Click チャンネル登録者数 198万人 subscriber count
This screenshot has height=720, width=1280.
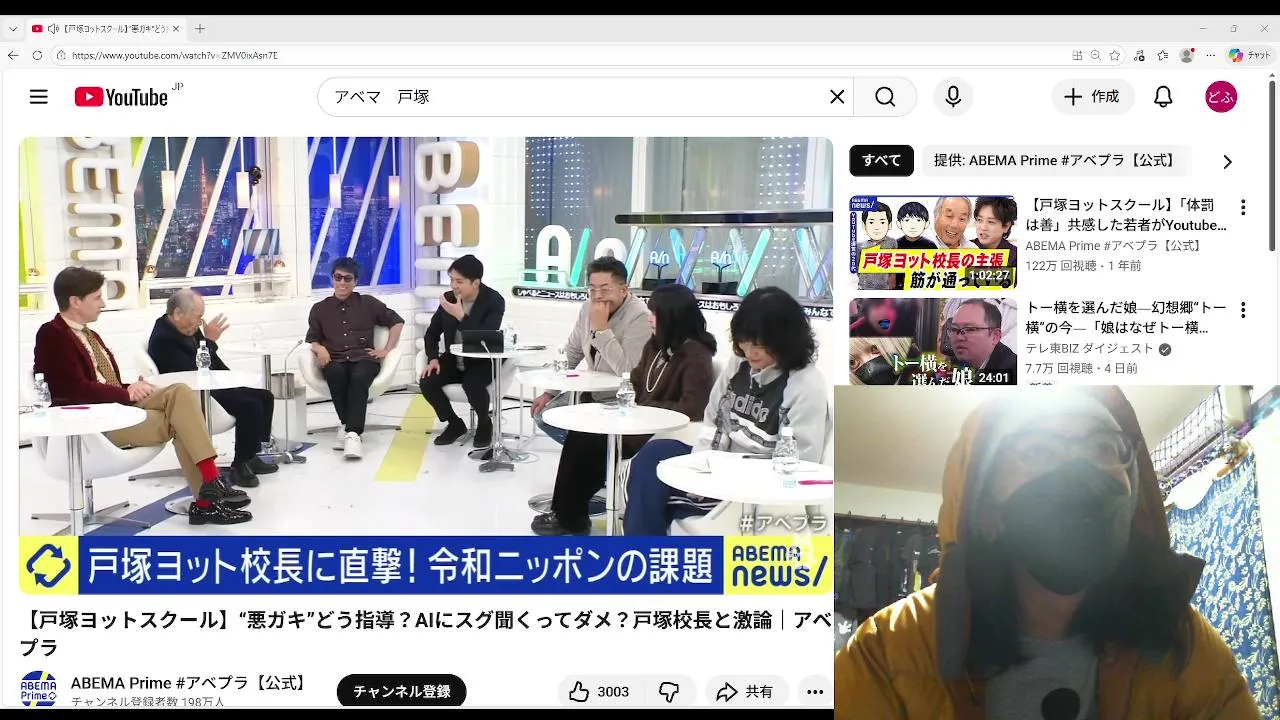[x=148, y=702]
